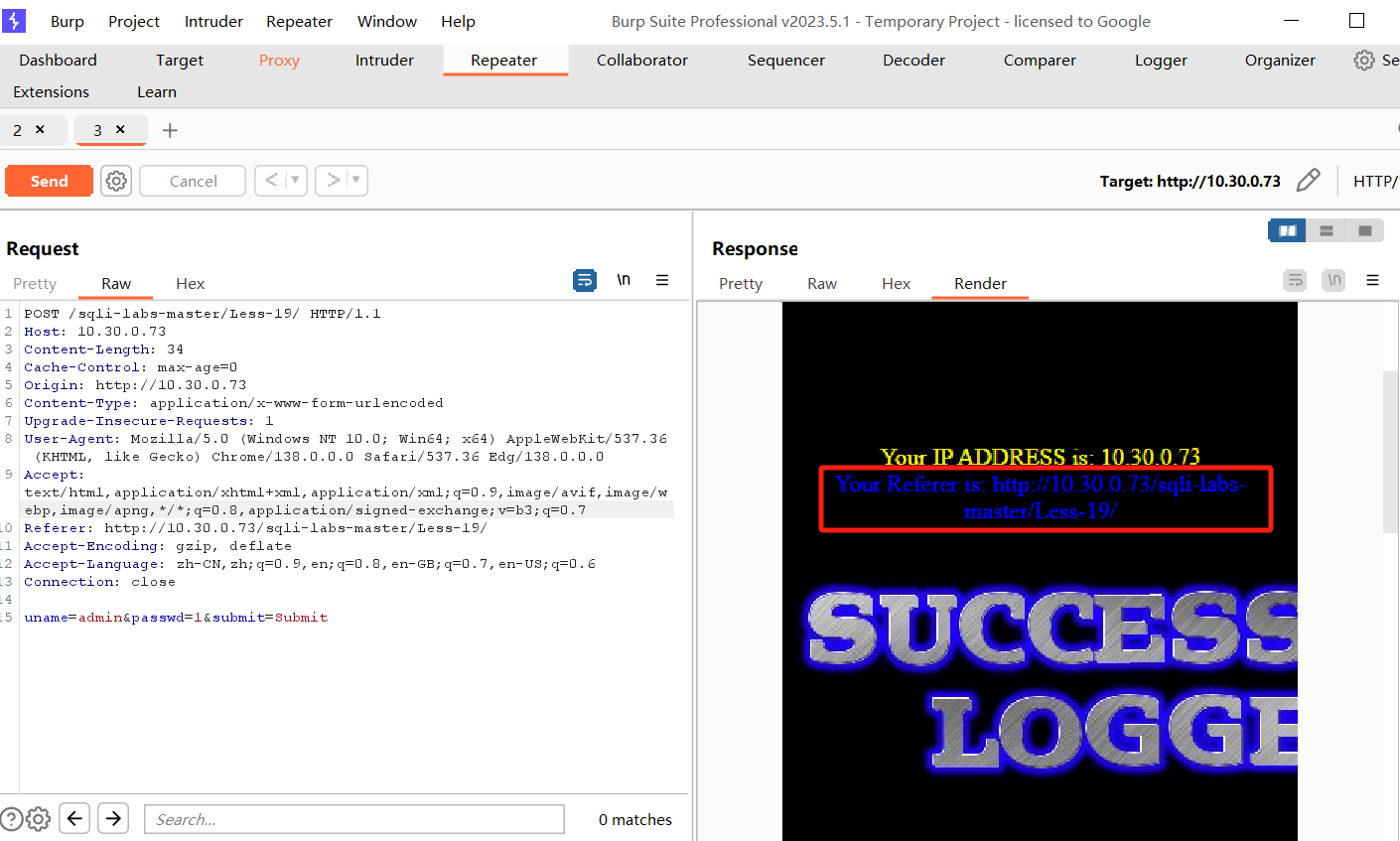
Task: Select combined tabbed layout view
Action: pyautogui.click(x=1365, y=230)
